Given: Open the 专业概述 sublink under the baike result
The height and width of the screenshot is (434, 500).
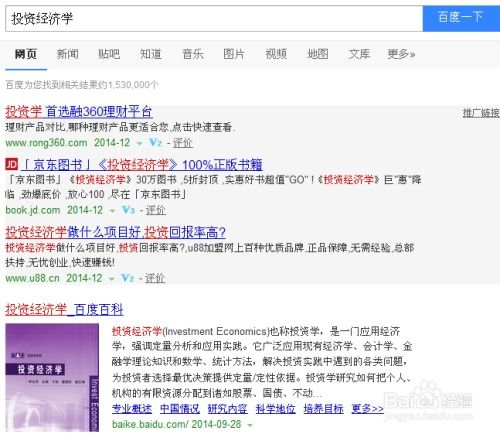Looking at the screenshot, I should pos(132,409).
